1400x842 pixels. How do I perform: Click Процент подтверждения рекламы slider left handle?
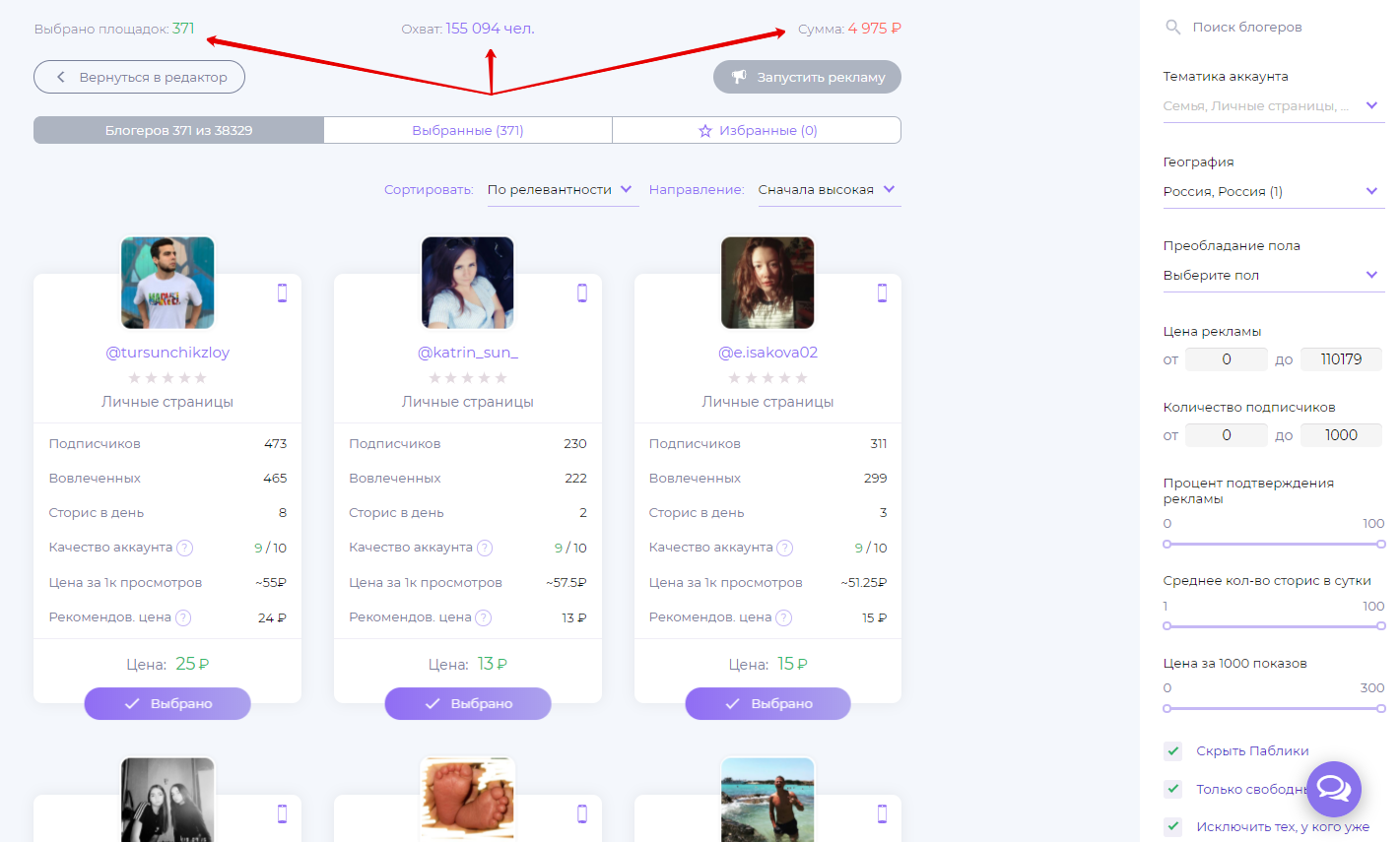(x=1167, y=544)
